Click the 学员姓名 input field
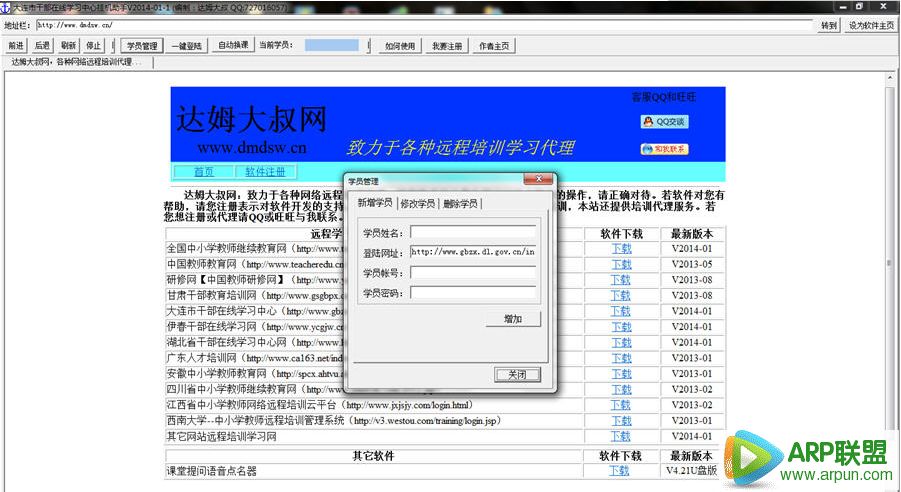 point(473,232)
